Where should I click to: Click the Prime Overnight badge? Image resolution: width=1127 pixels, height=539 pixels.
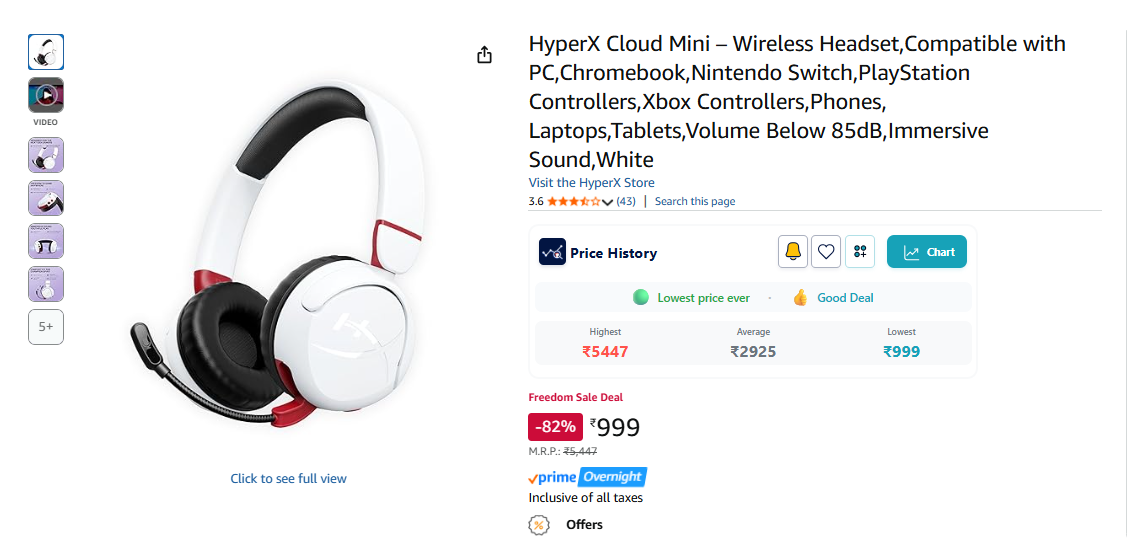click(587, 477)
